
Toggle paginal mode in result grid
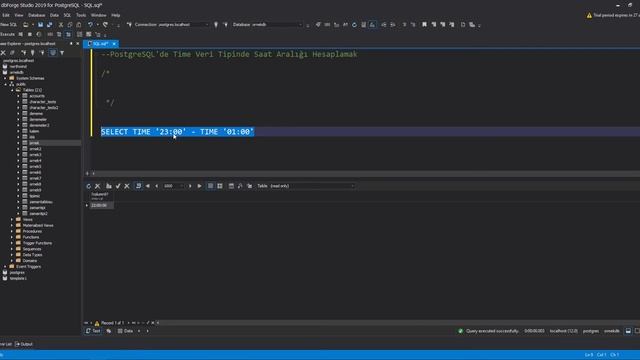click(138, 186)
